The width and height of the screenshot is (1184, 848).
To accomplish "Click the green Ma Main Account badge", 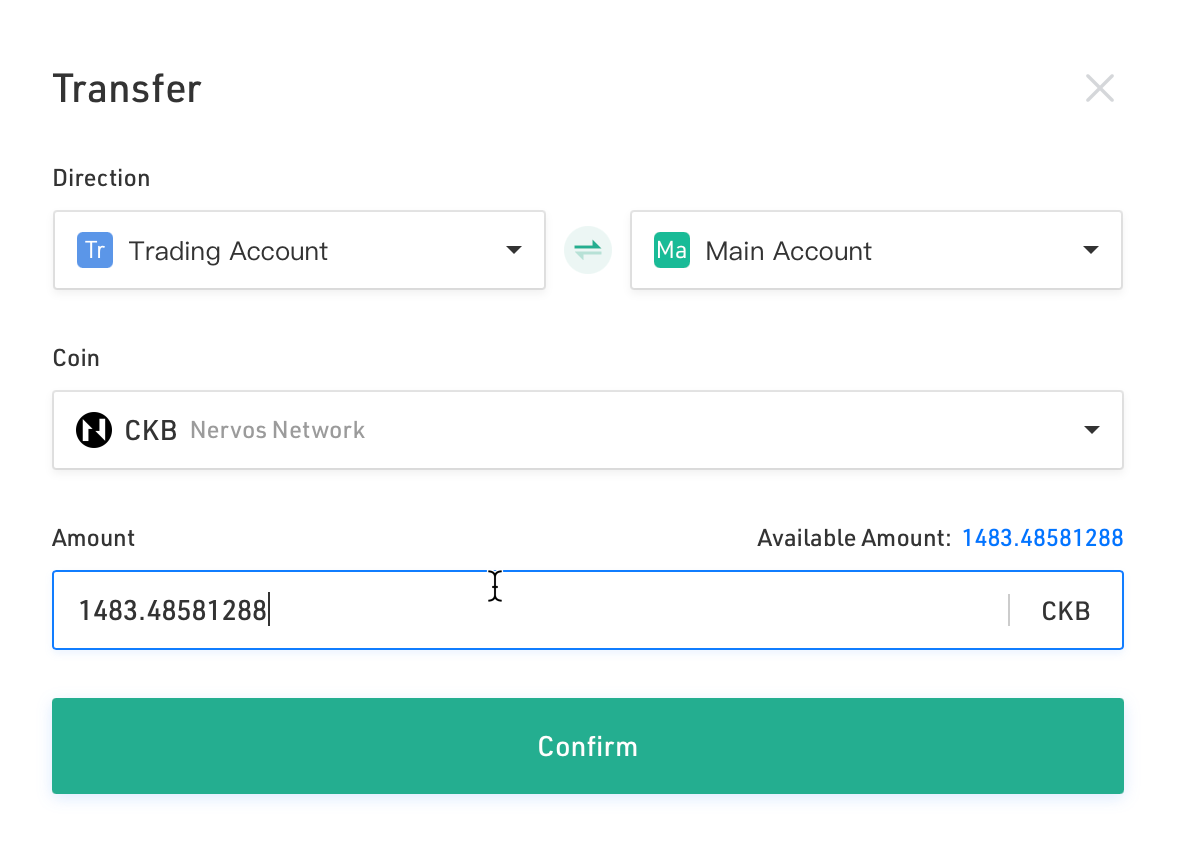I will pos(672,250).
